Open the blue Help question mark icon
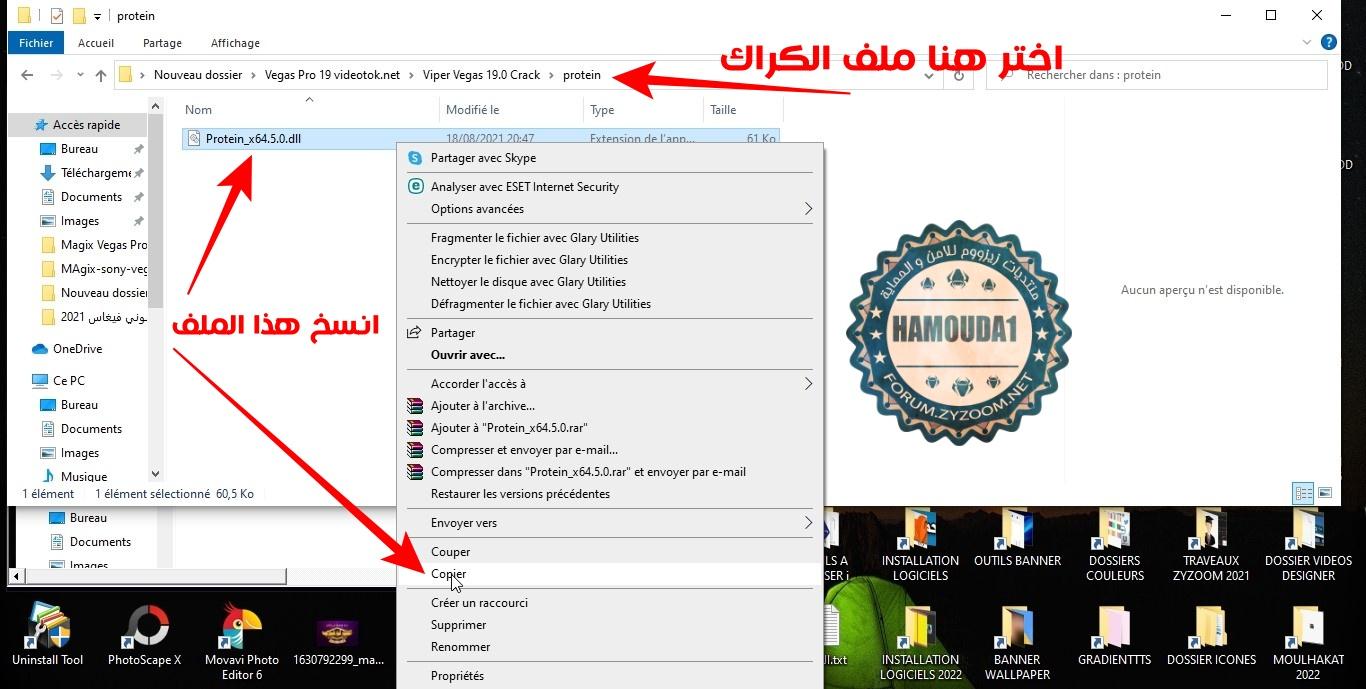1366x689 pixels. coord(1329,43)
